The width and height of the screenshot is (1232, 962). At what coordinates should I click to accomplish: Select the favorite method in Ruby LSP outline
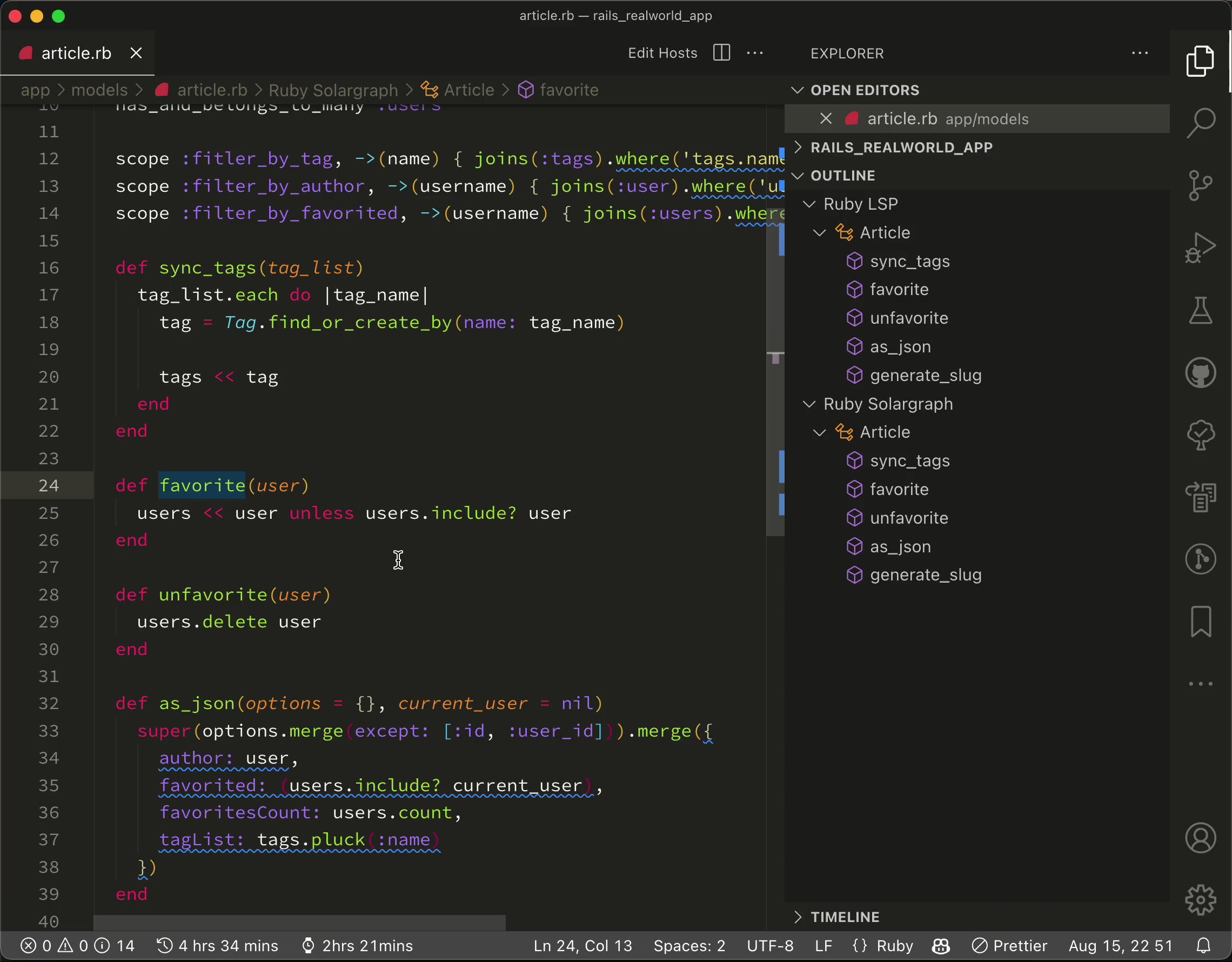click(899, 289)
